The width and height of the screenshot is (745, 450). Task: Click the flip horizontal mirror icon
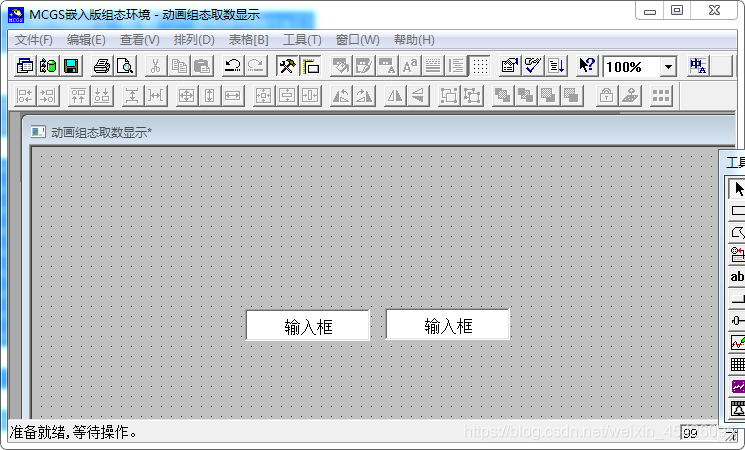click(x=395, y=96)
